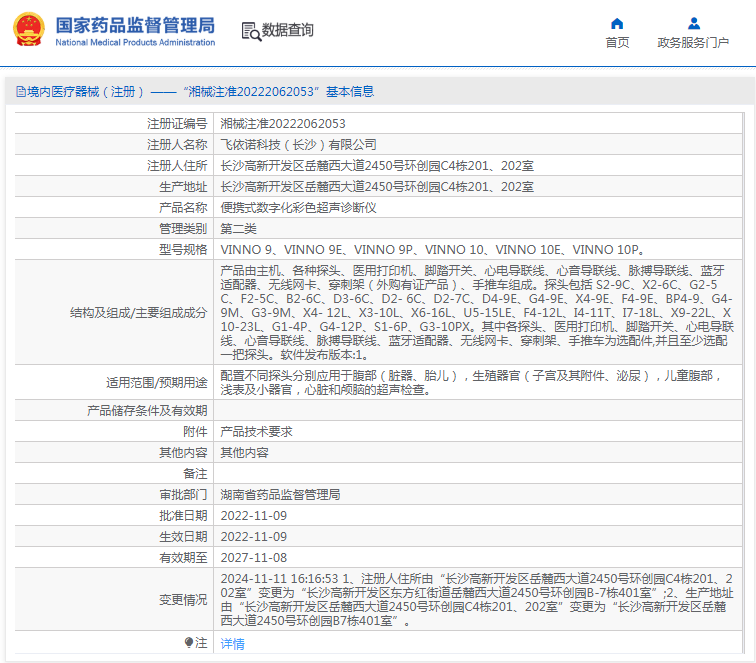Click the page icon before 境内医疗器械
Image resolution: width=756 pixels, height=663 pixels.
tap(19, 92)
